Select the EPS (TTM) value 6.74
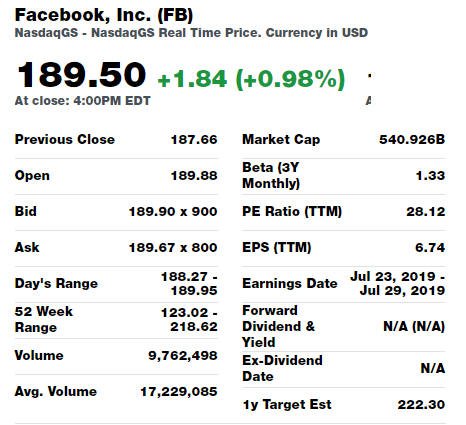 click(x=430, y=248)
